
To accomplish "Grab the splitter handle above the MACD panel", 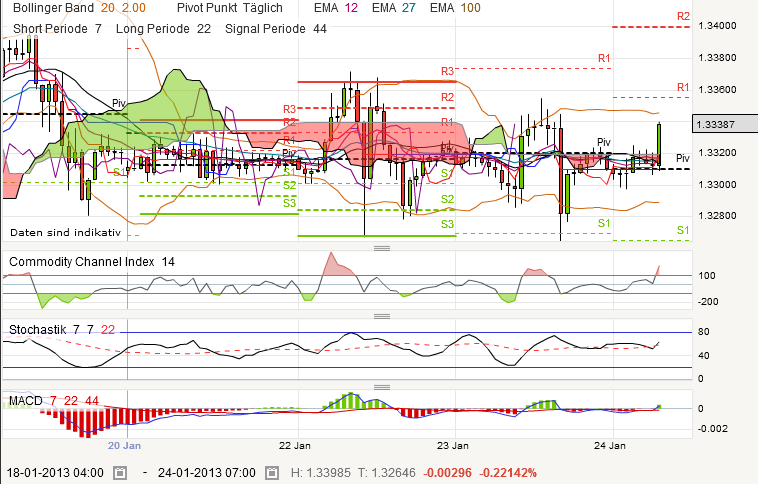I will pos(382,387).
